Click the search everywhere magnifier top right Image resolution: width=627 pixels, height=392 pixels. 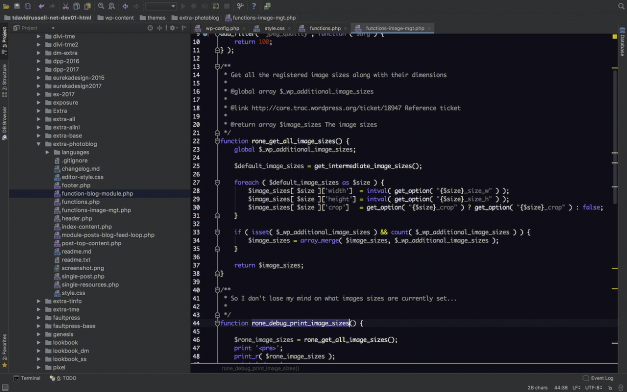(x=621, y=6)
